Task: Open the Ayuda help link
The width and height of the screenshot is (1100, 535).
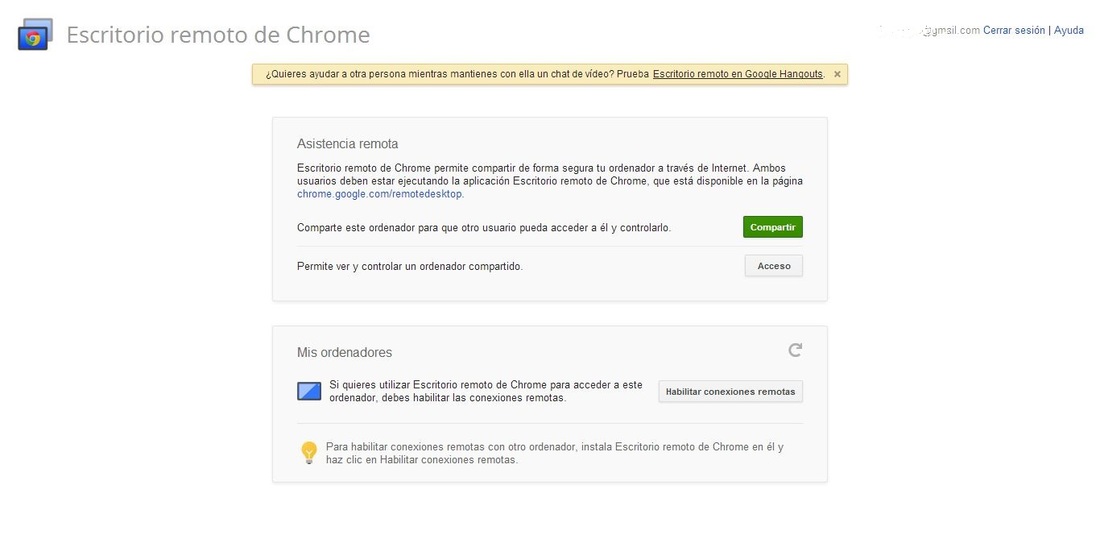Action: point(1068,30)
